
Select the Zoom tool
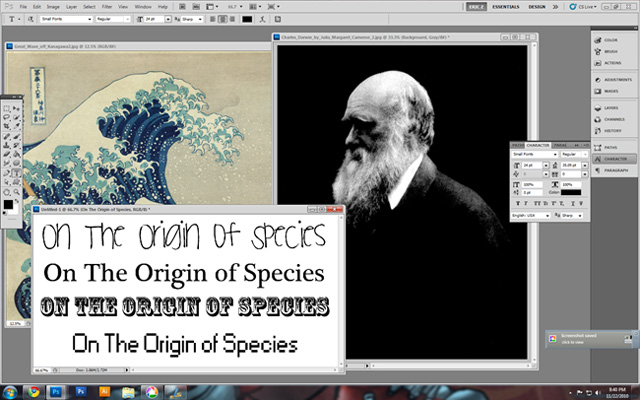[16, 192]
